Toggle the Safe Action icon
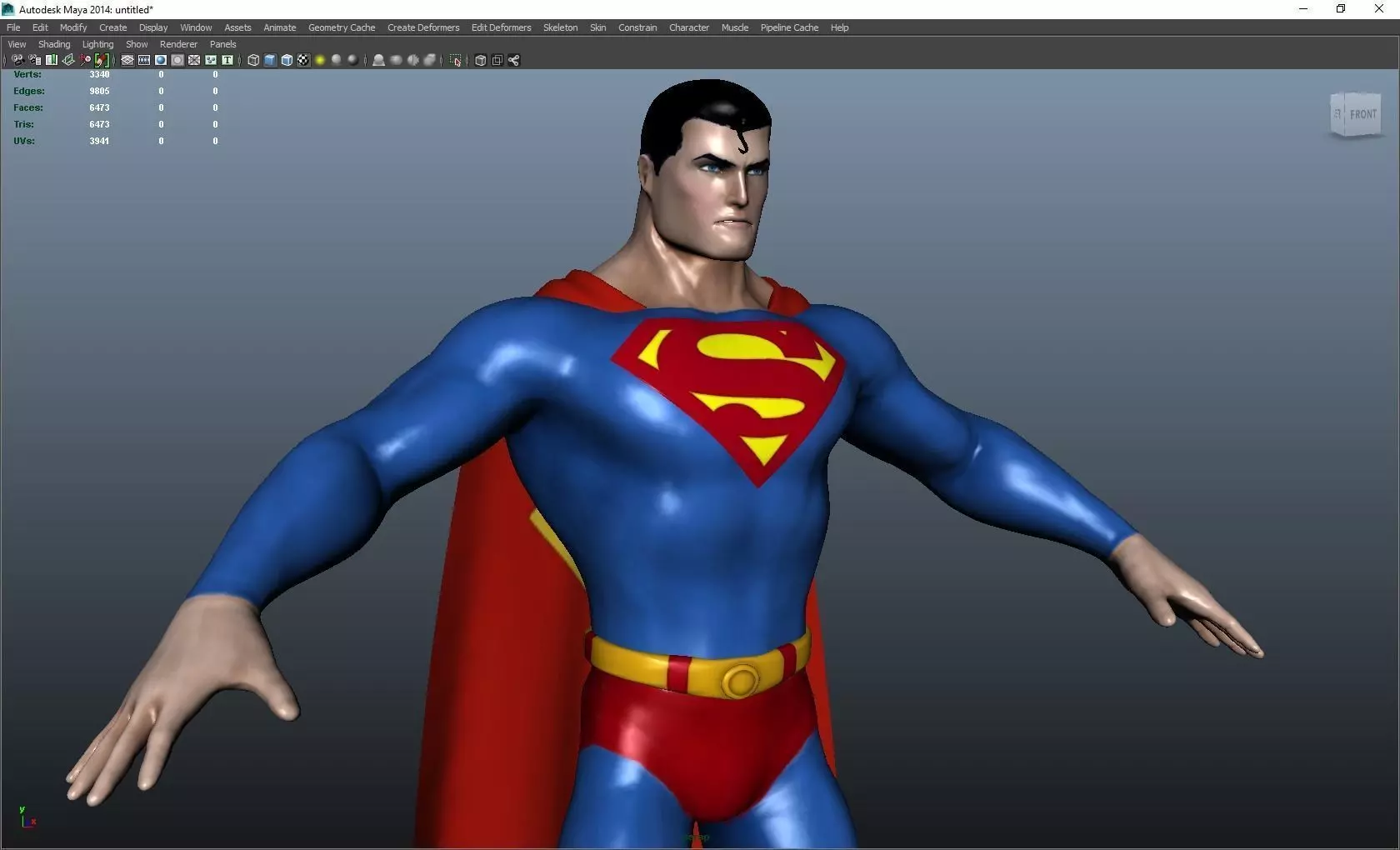The height and width of the screenshot is (850, 1400). point(211,60)
